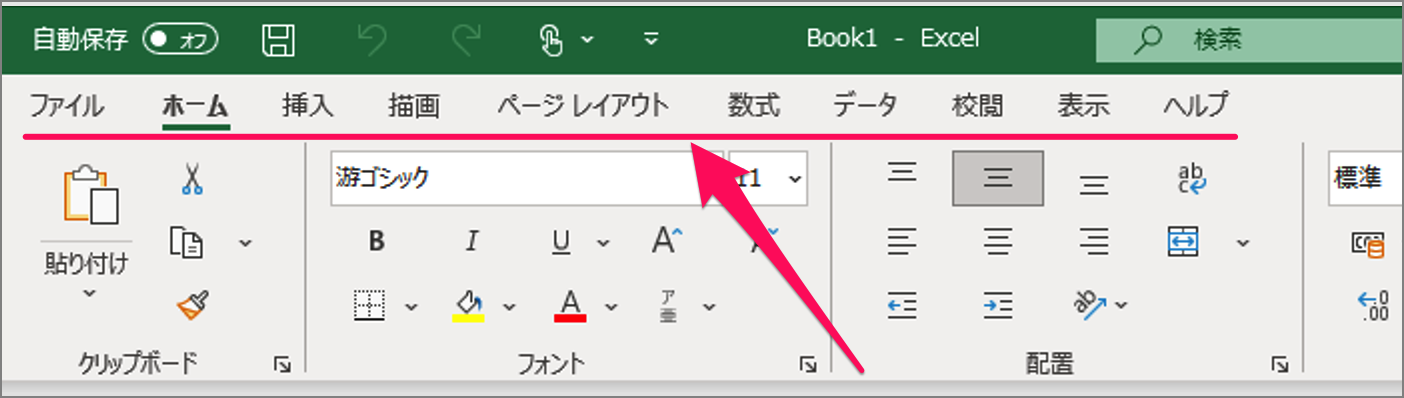Toggle the AutoSave (自動保存) switch
1404x398 pixels.
180,39
